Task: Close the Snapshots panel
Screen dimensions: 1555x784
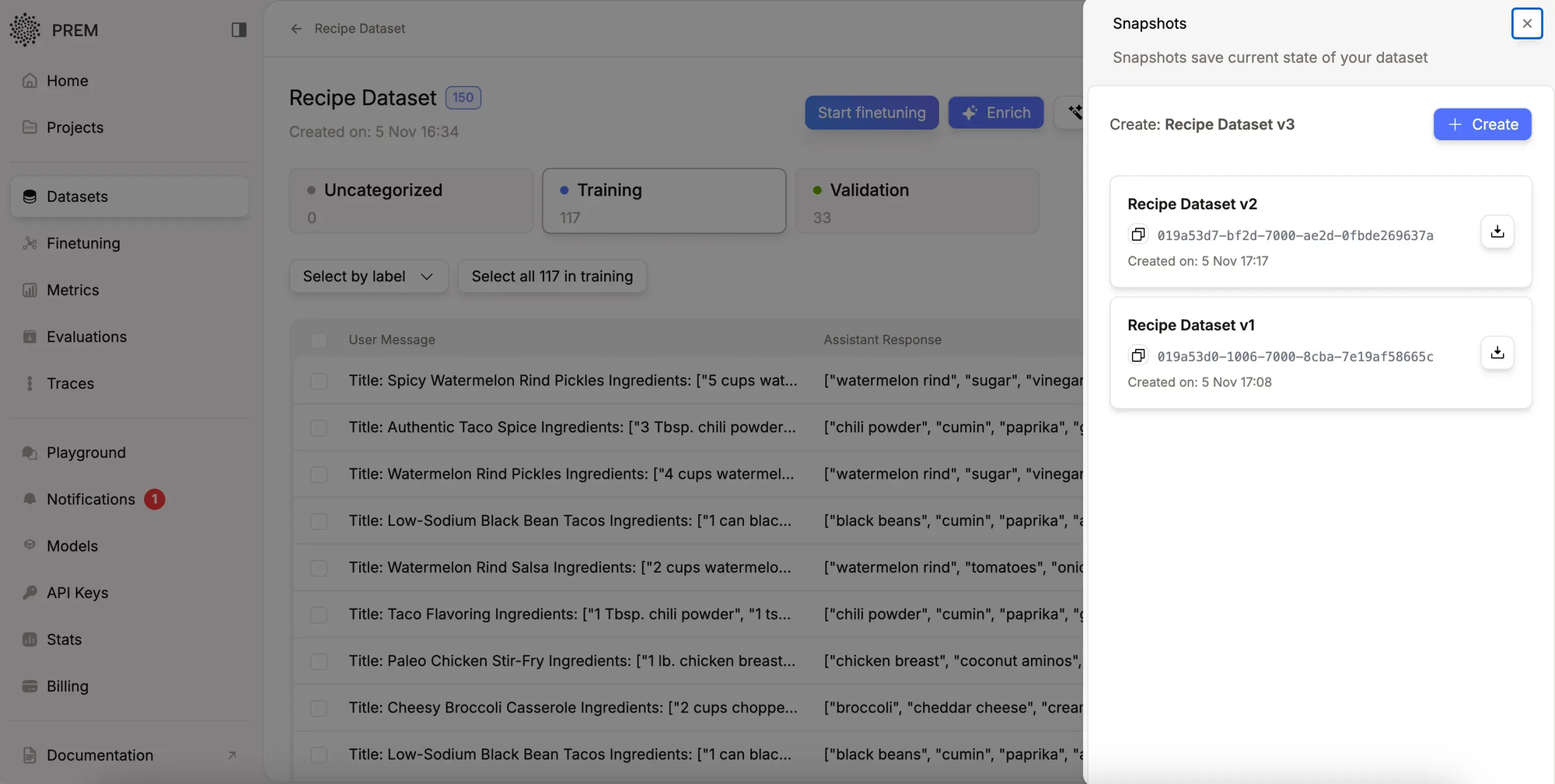Action: coord(1526,23)
